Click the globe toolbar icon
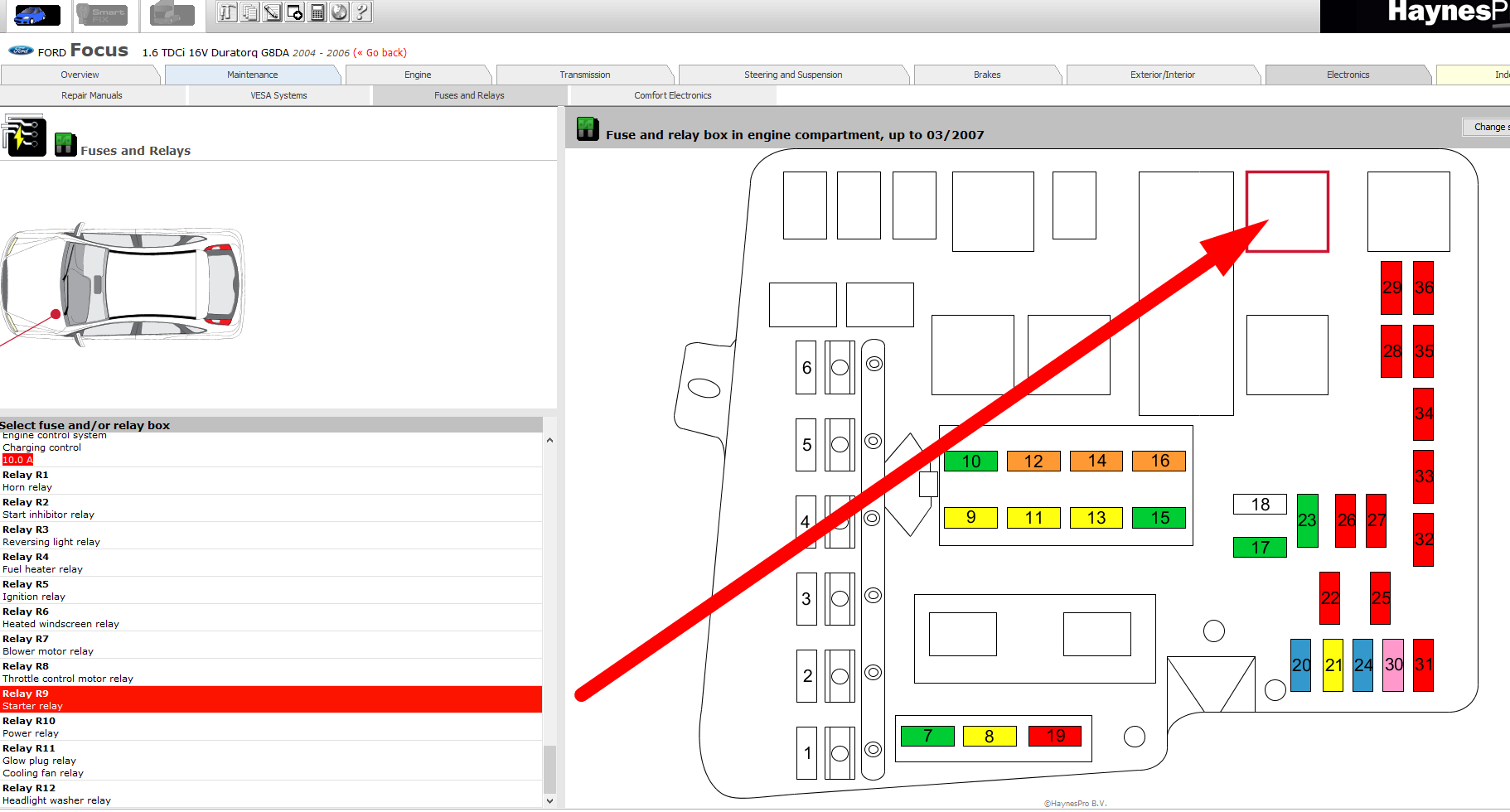 [x=339, y=12]
